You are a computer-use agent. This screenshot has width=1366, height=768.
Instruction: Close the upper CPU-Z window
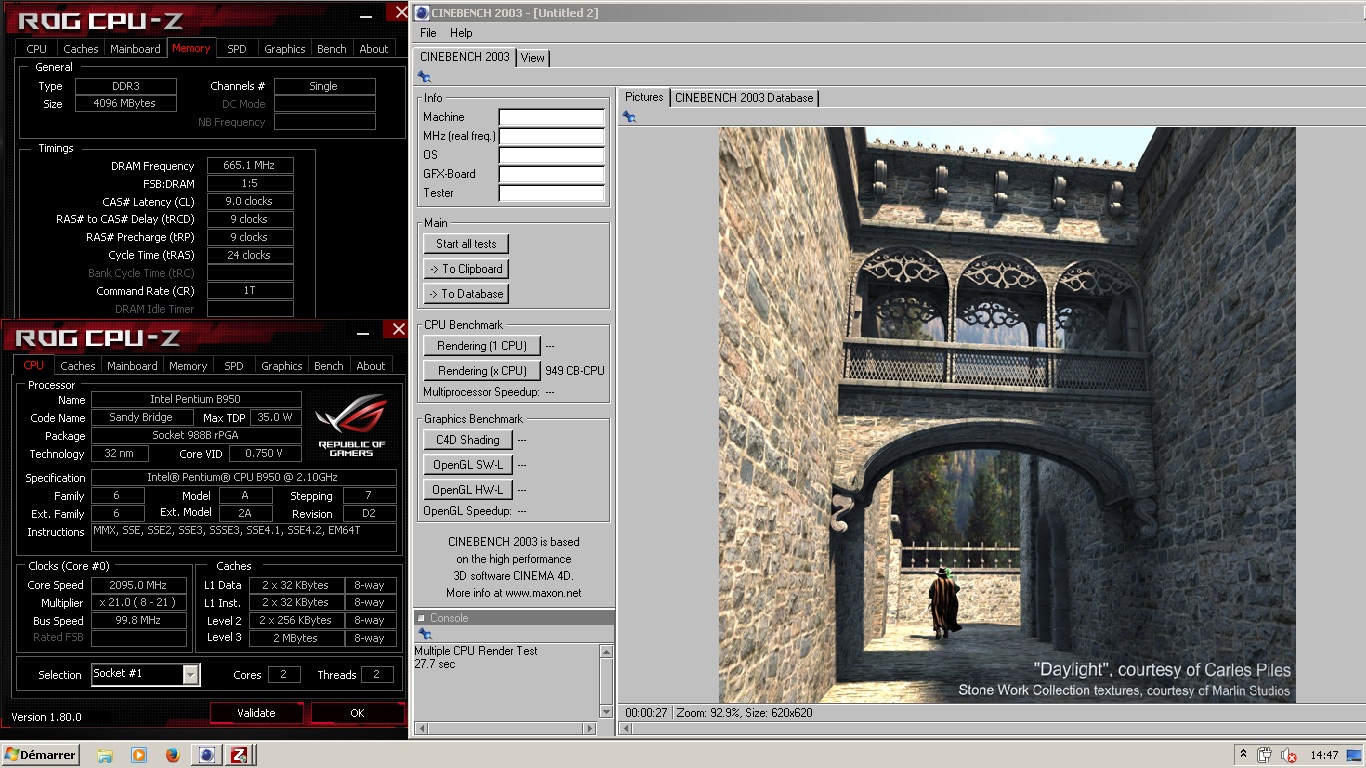click(401, 12)
